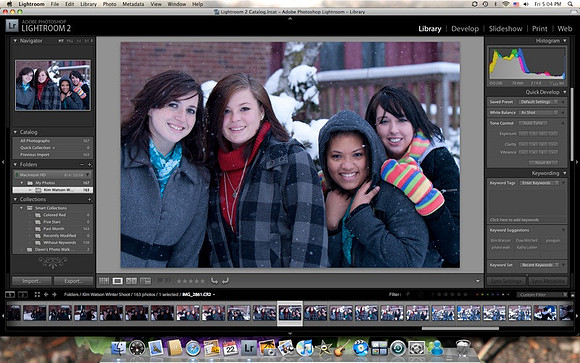Collapse the Navigator panel
580x363 pixels.
coord(15,41)
